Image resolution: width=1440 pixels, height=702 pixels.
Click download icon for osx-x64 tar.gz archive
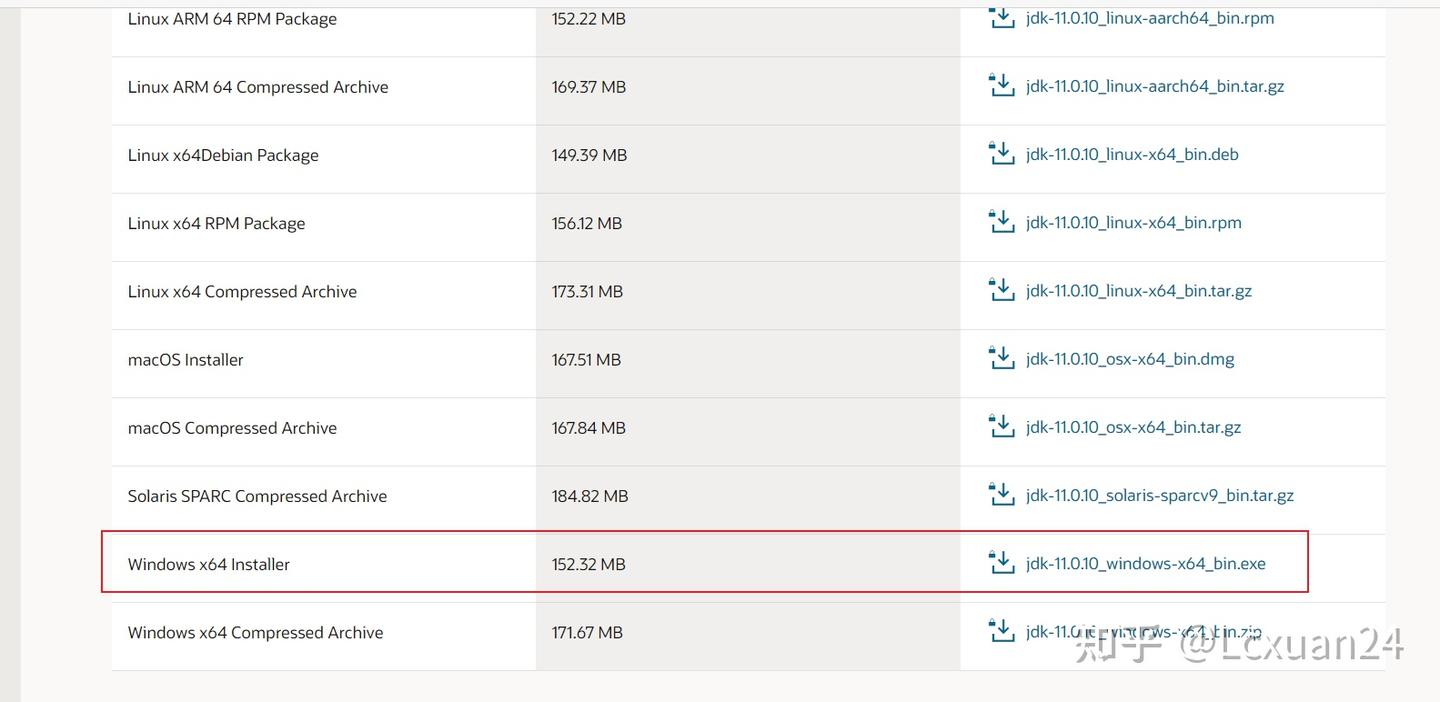pyautogui.click(x=1001, y=427)
